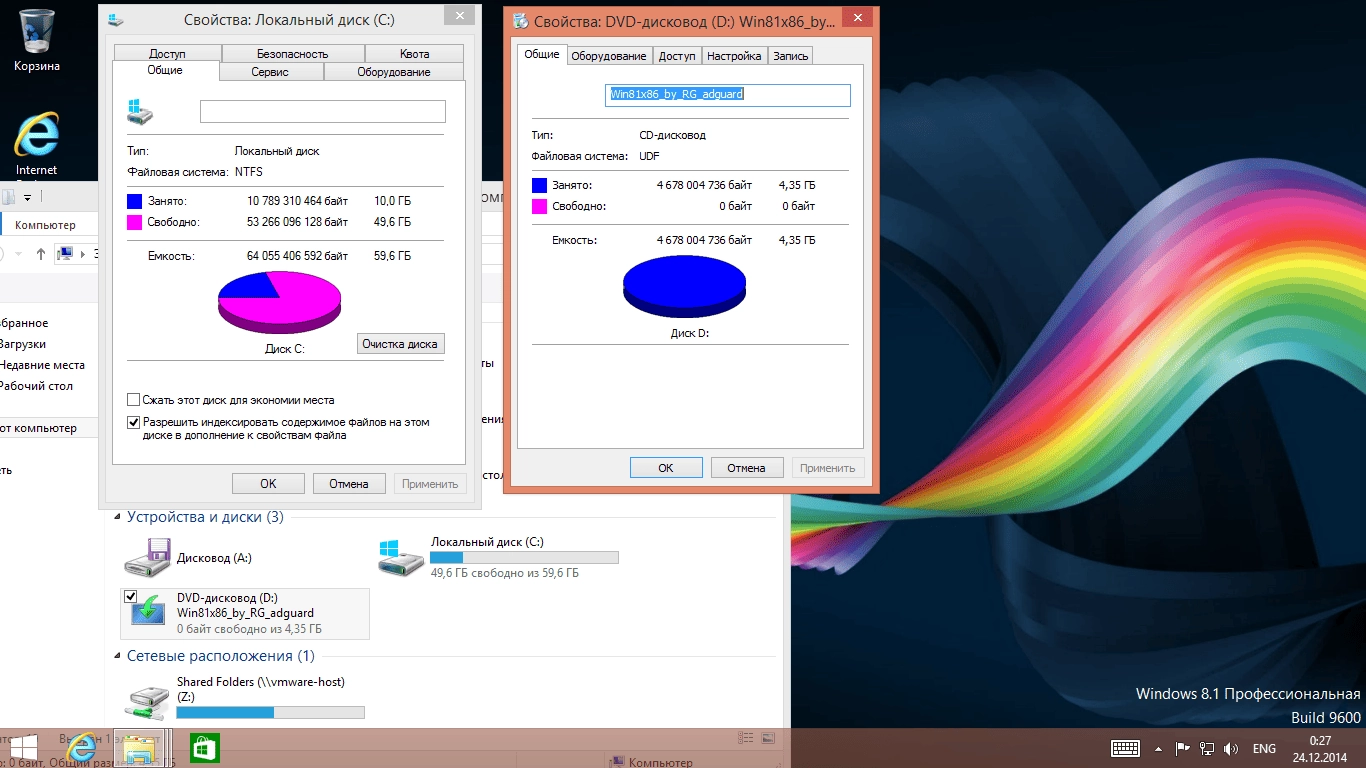Click blue Занято swatch in C: properties
Screen dimensions: 1366x768
tap(135, 201)
